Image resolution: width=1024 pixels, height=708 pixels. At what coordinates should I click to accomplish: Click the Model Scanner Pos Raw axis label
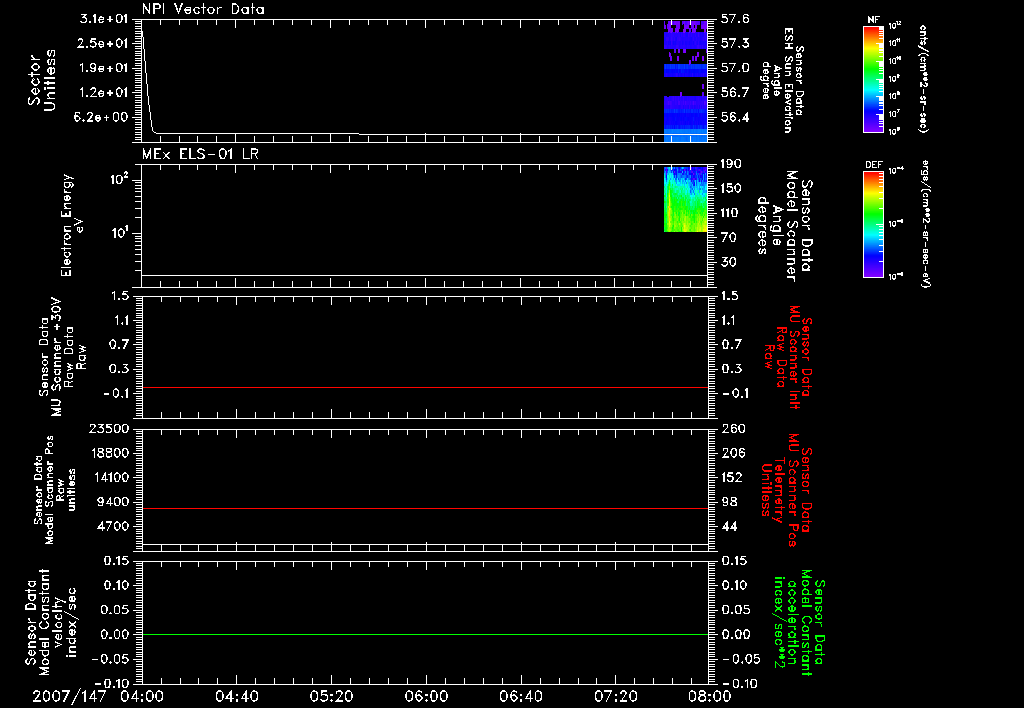(x=55, y=490)
